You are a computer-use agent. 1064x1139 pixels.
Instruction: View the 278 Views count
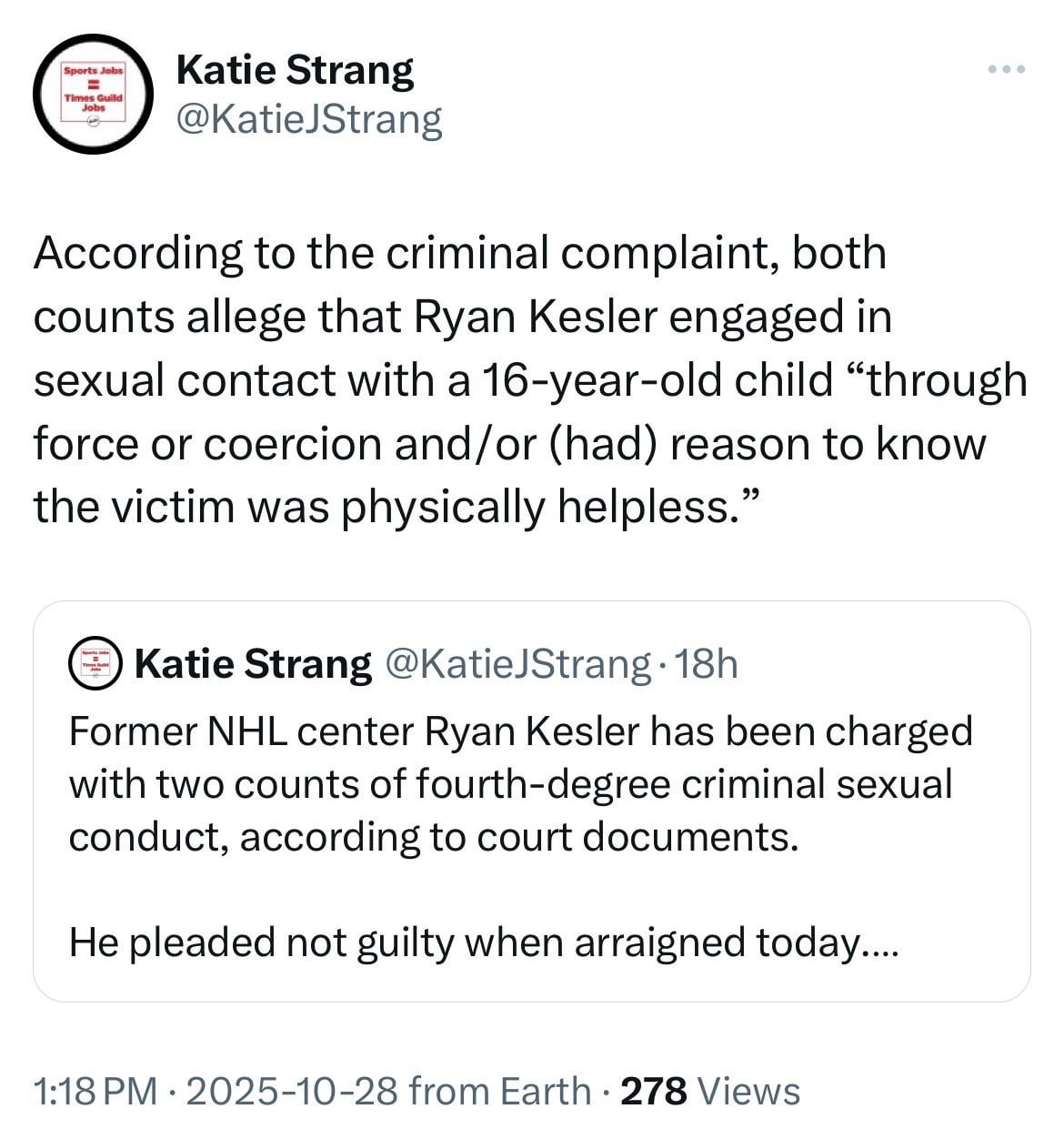pyautogui.click(x=709, y=1090)
